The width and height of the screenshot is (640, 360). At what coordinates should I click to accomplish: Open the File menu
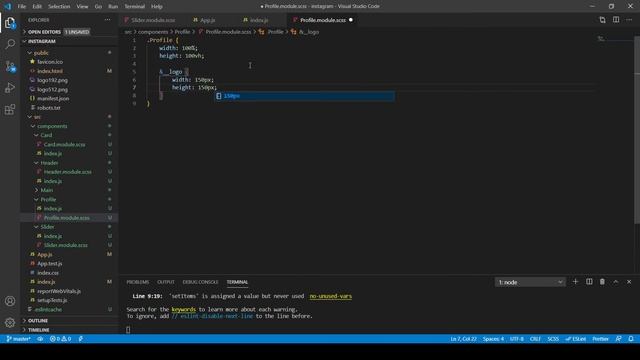(22, 7)
